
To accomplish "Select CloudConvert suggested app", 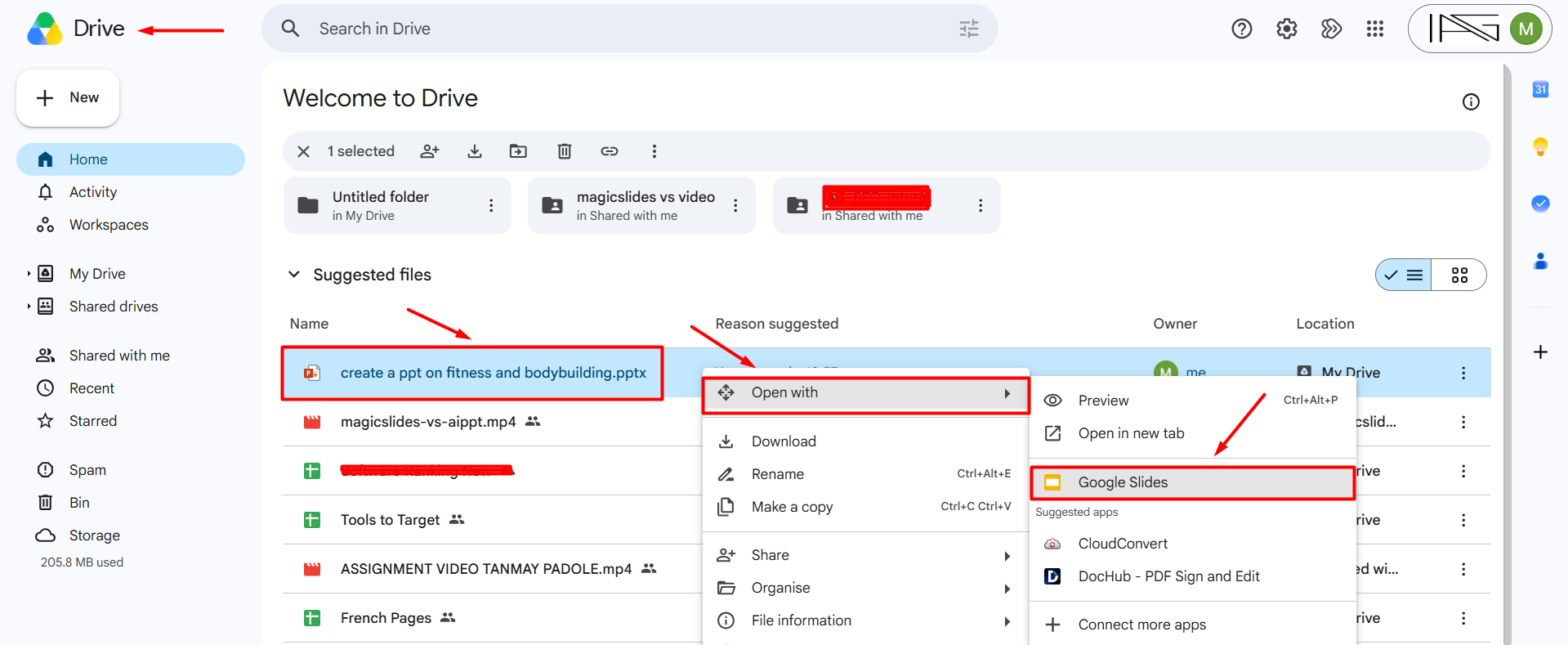I will coord(1193,544).
